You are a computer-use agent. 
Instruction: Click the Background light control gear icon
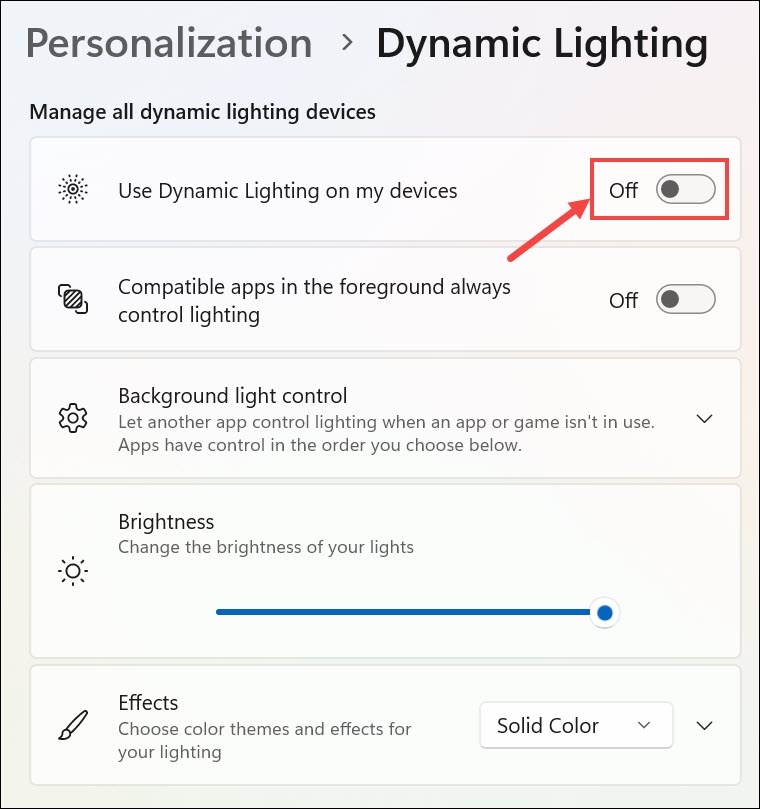73,419
